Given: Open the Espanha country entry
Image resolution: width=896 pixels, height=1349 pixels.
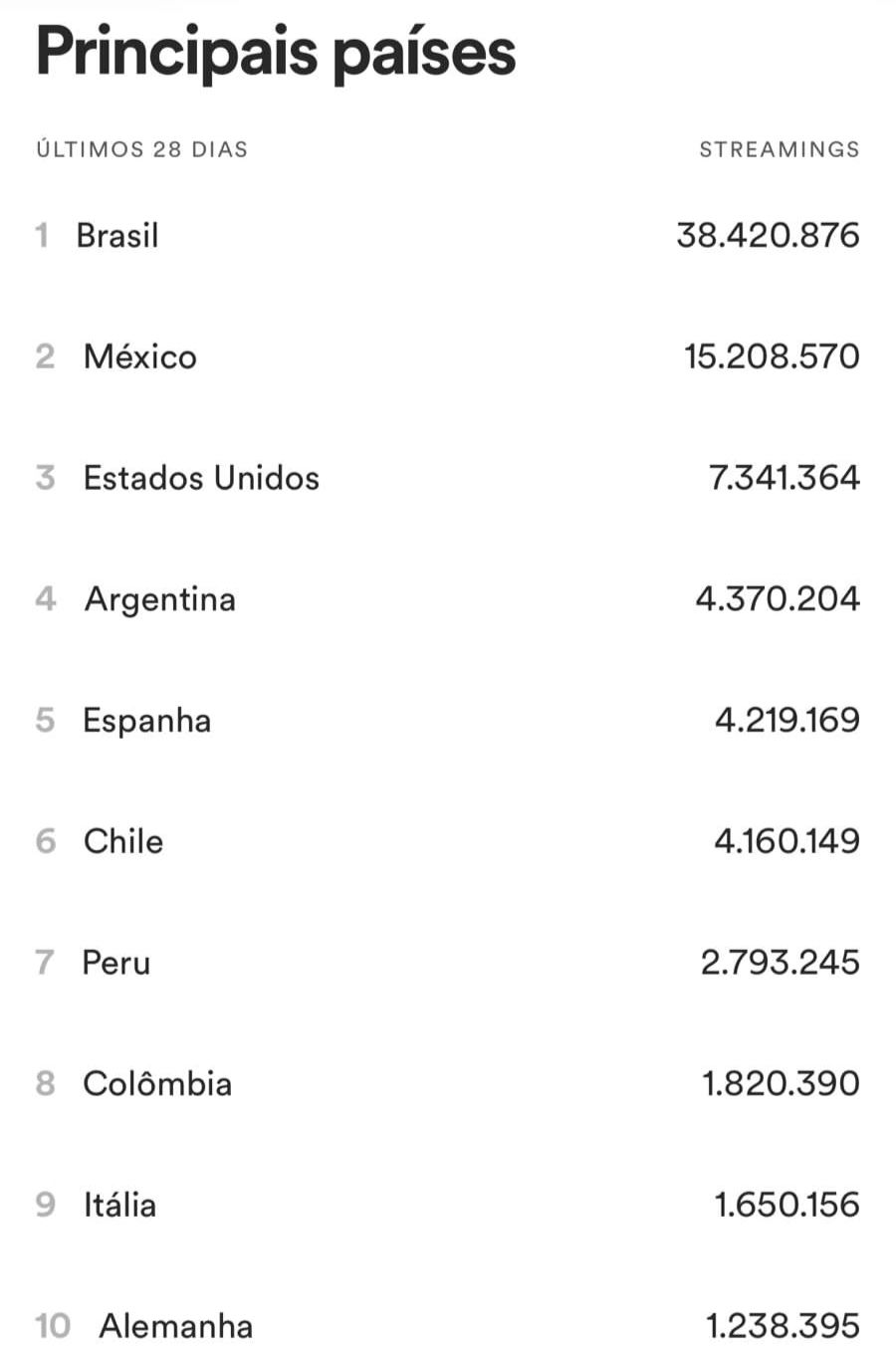Looking at the screenshot, I should 146,720.
